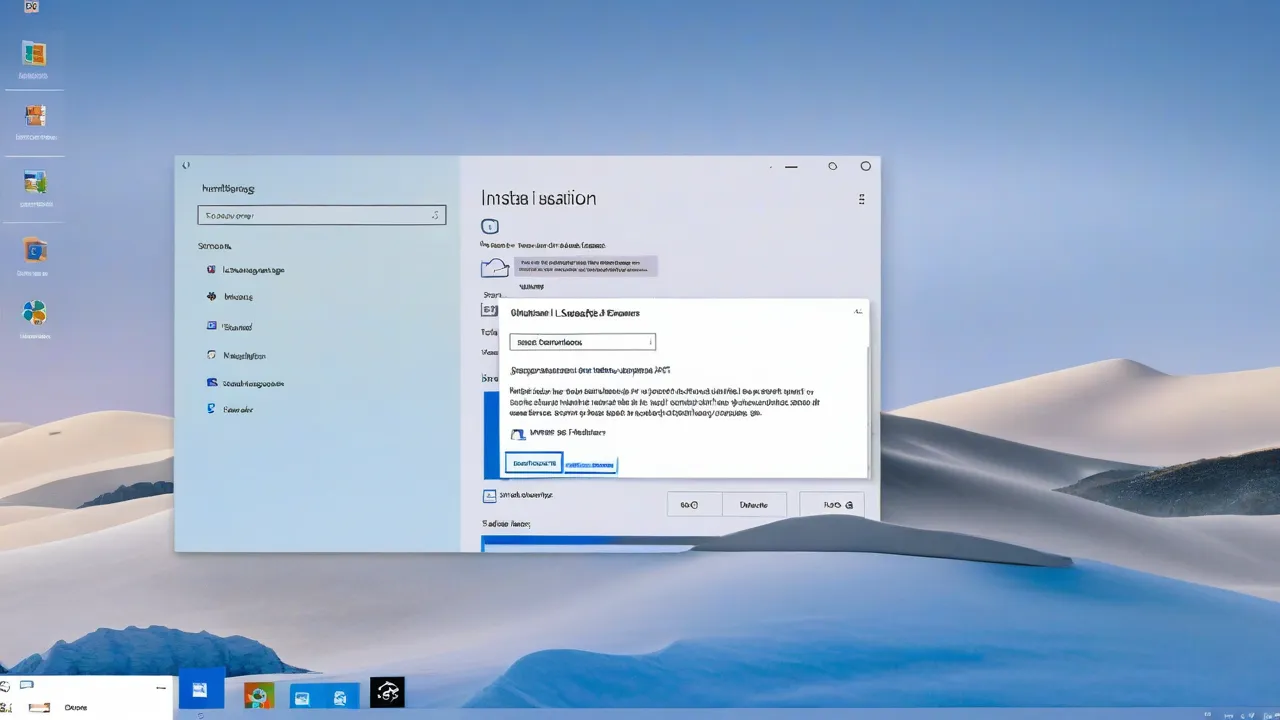The height and width of the screenshot is (720, 1280).
Task: Open the orange and green app icon in taskbar
Action: coord(259,696)
